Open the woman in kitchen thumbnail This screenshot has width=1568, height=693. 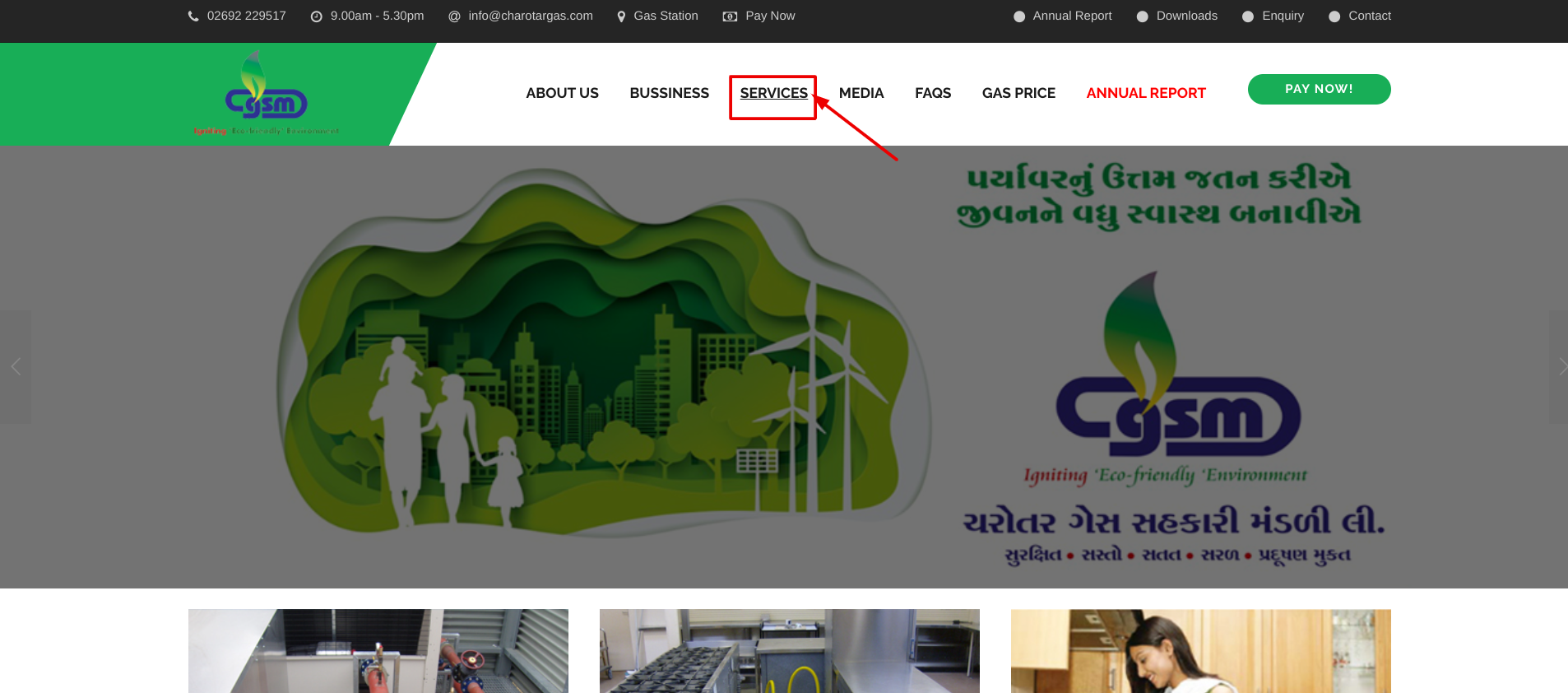(1201, 651)
